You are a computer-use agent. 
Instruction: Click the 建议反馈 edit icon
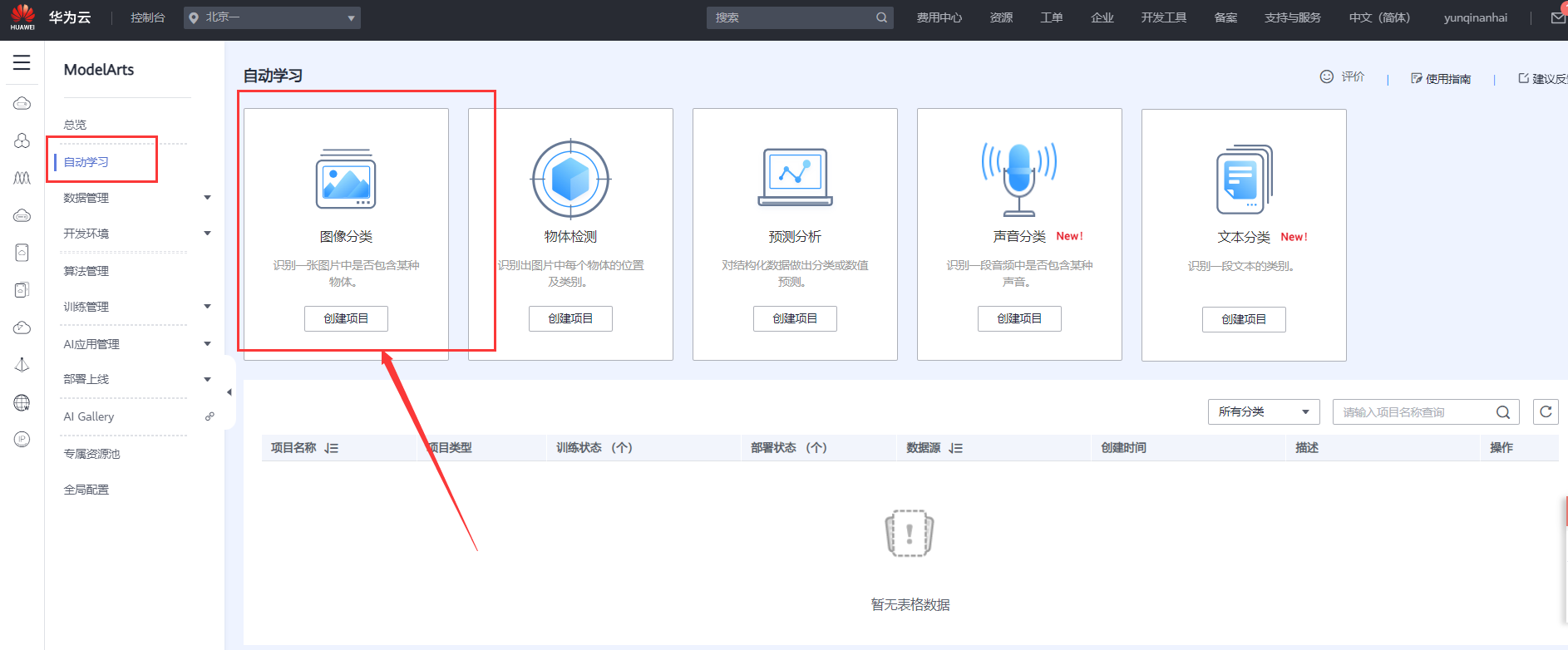tap(1524, 78)
